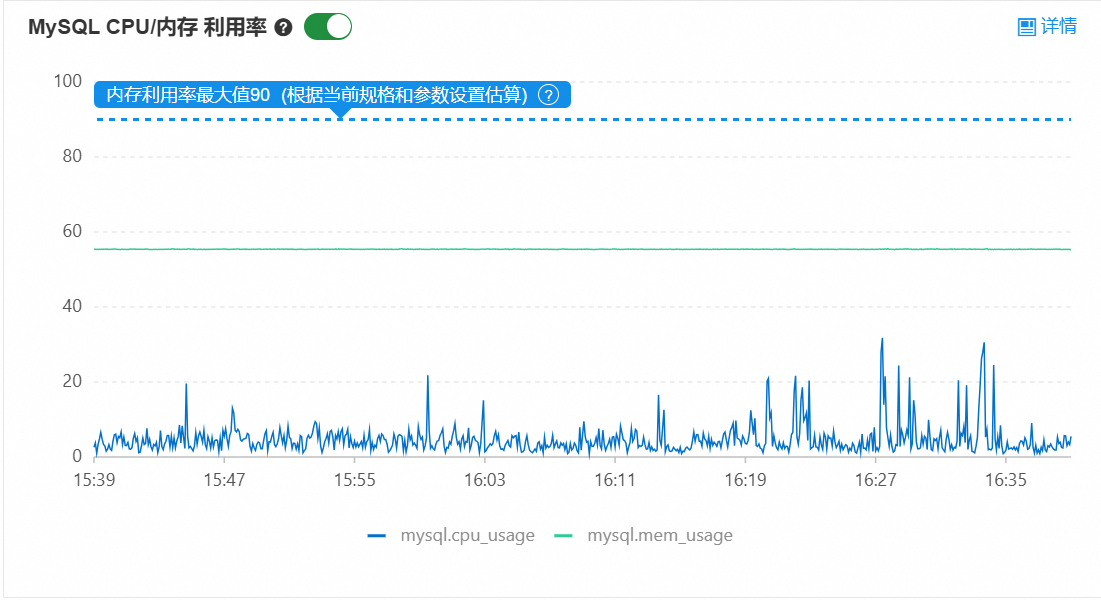Image resolution: width=1101 pixels, height=600 pixels.
Task: Click the question mark in the 内存利用率最大值90 label
Action: (548, 95)
